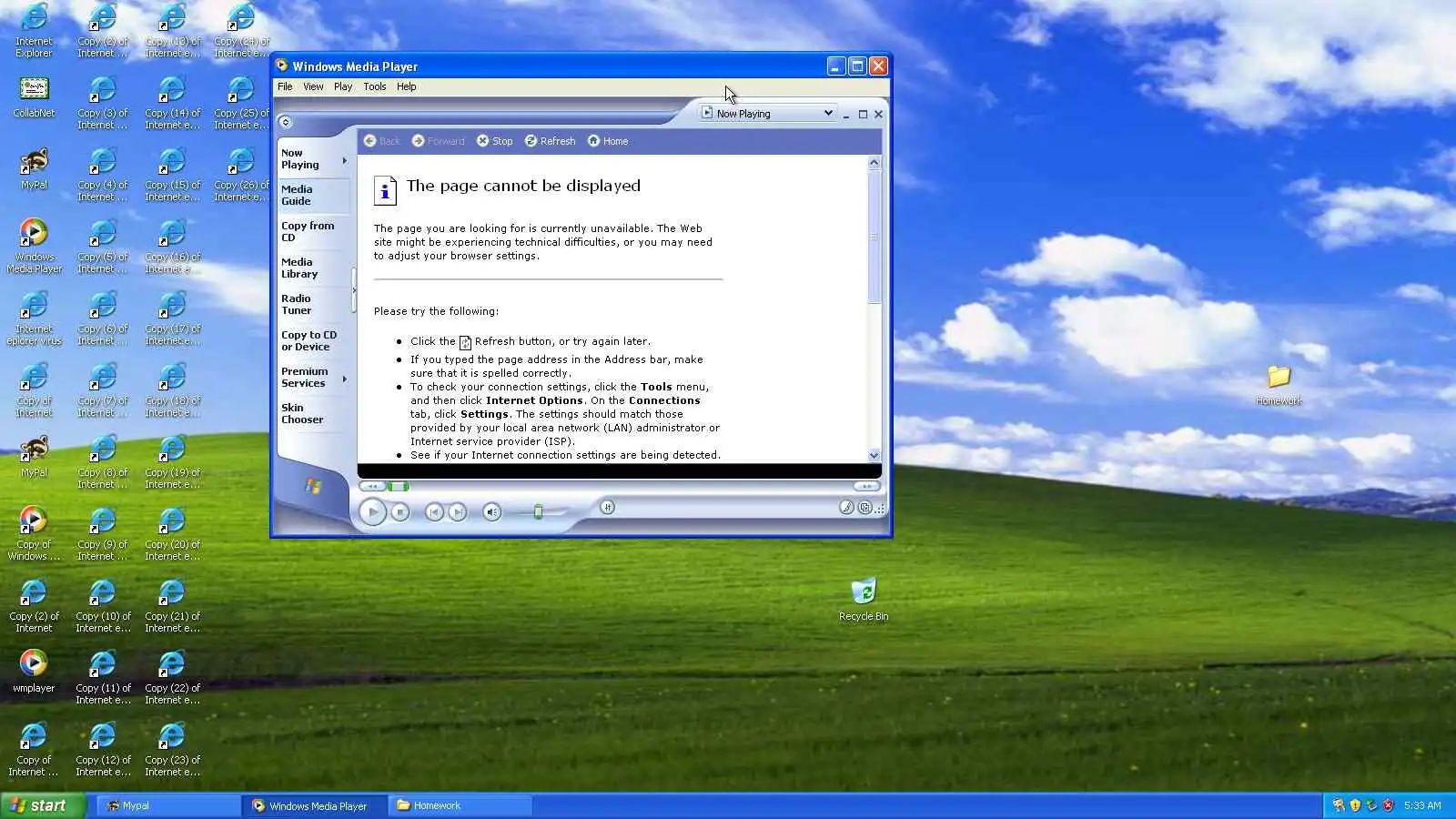
Task: Select Copy (9) of Internet shortcut
Action: [103, 534]
